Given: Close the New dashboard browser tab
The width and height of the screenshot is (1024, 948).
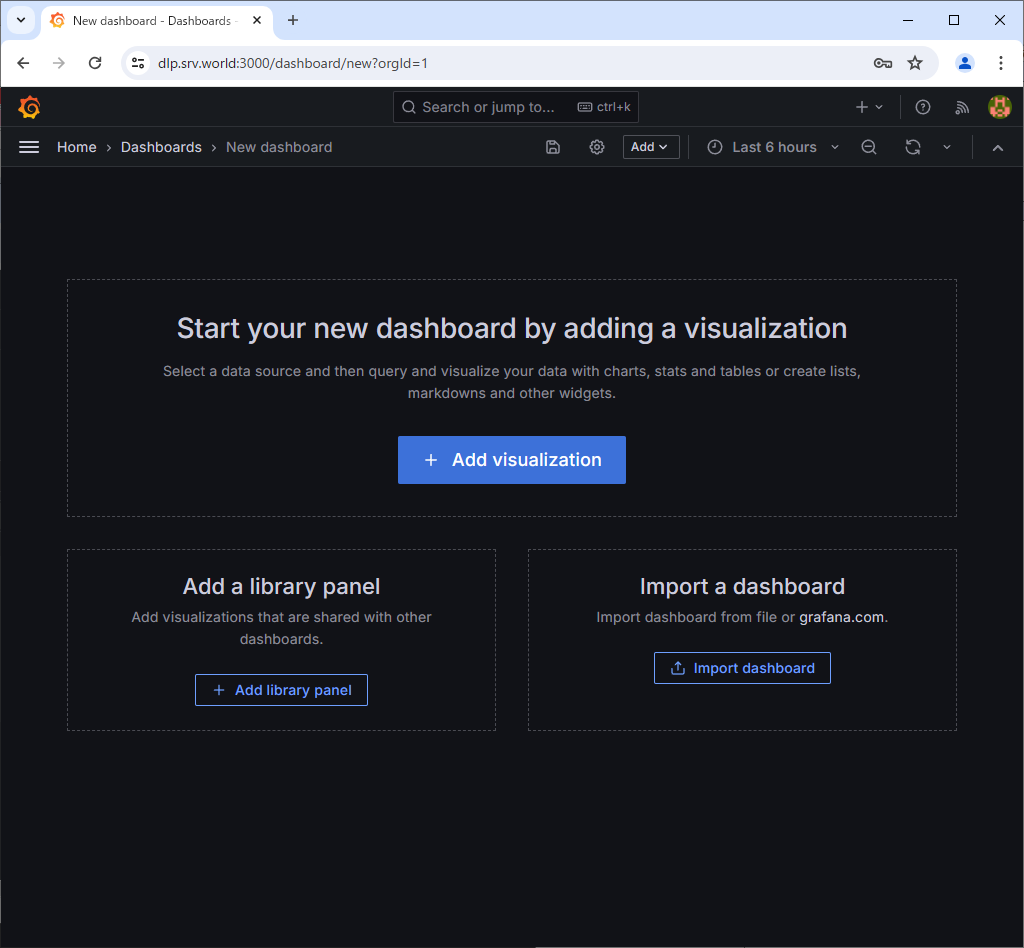Looking at the screenshot, I should point(257,20).
